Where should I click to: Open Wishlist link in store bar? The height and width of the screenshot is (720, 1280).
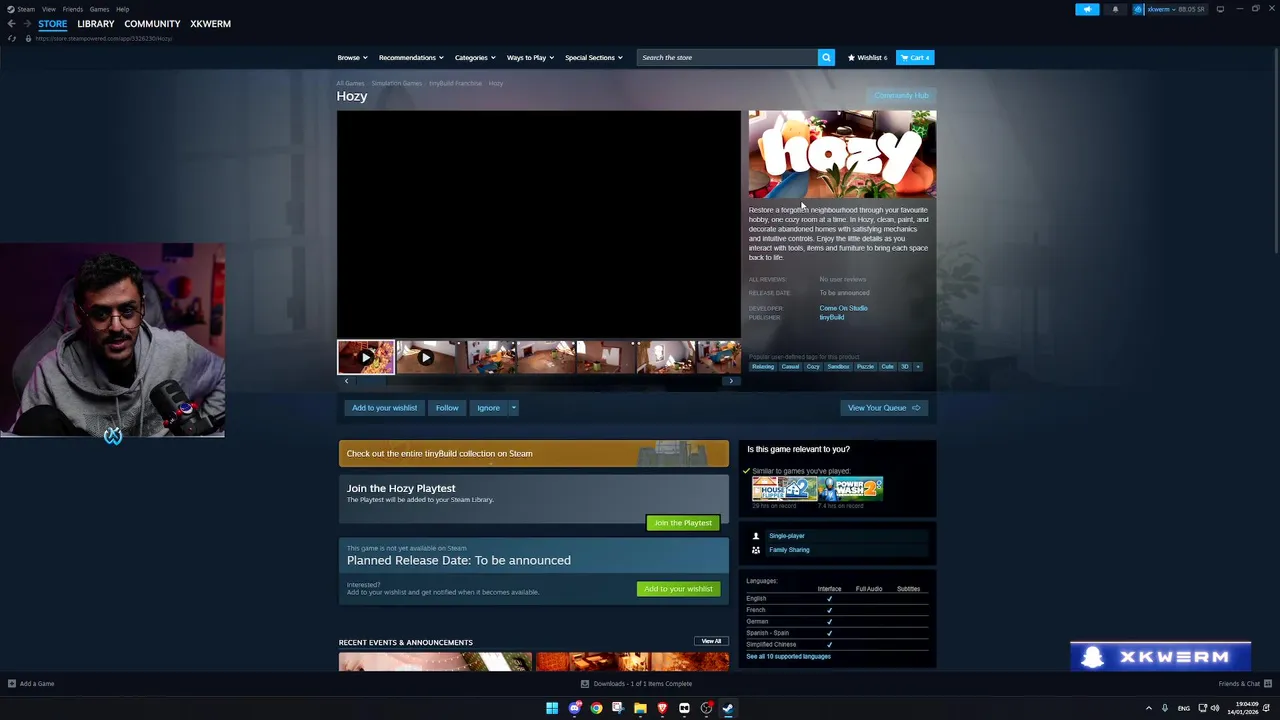[x=867, y=57]
